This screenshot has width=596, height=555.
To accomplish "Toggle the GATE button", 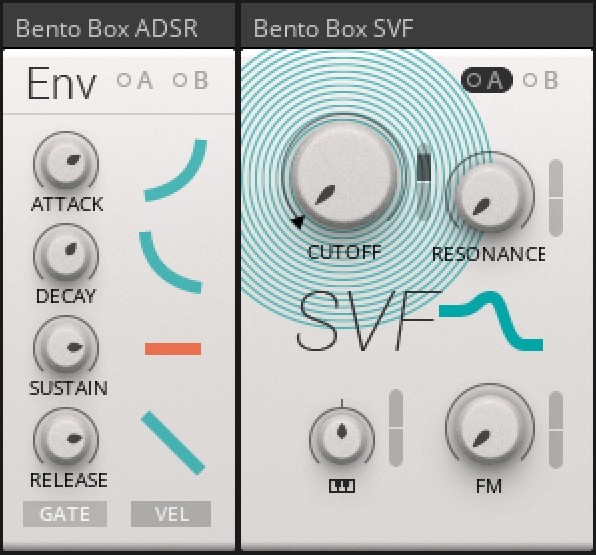I will [65, 514].
